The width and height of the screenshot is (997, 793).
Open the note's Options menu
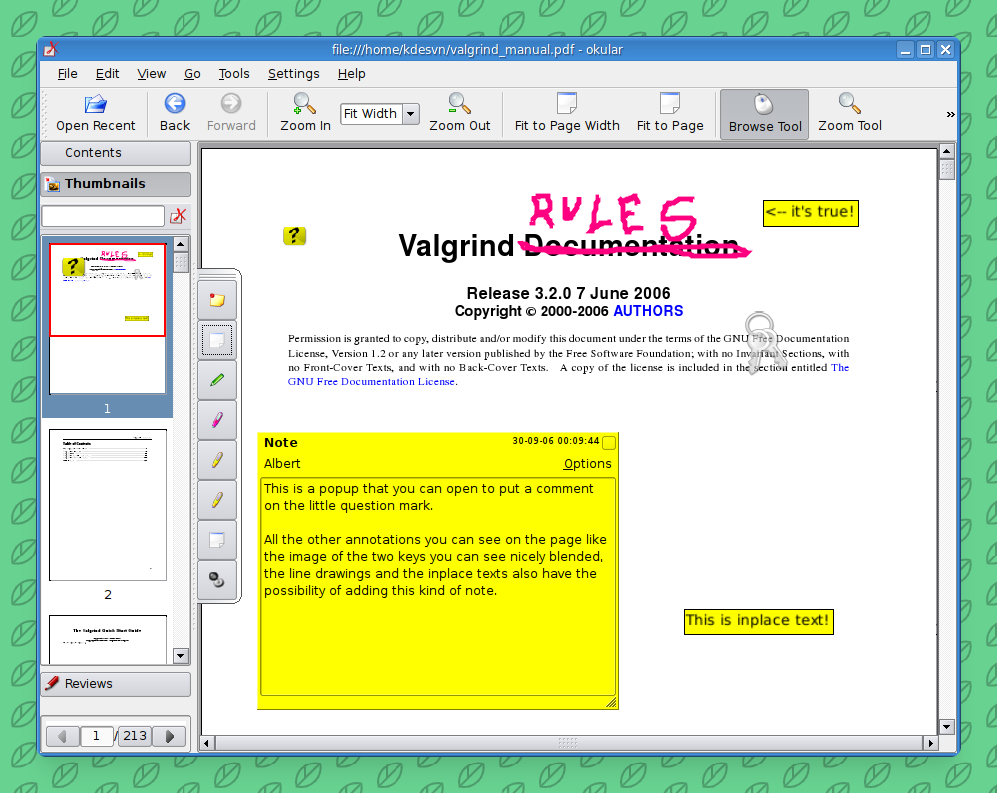(587, 464)
